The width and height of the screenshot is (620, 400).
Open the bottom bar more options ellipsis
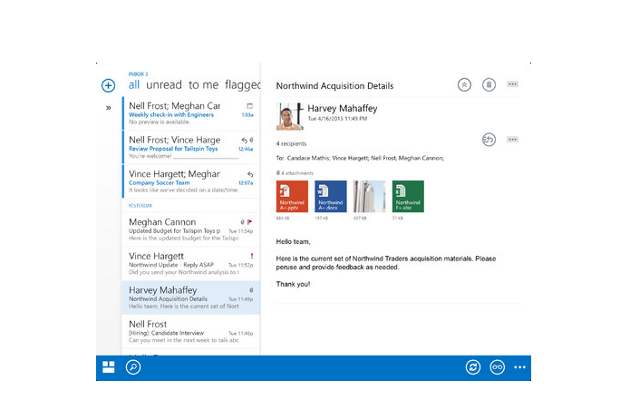520,367
